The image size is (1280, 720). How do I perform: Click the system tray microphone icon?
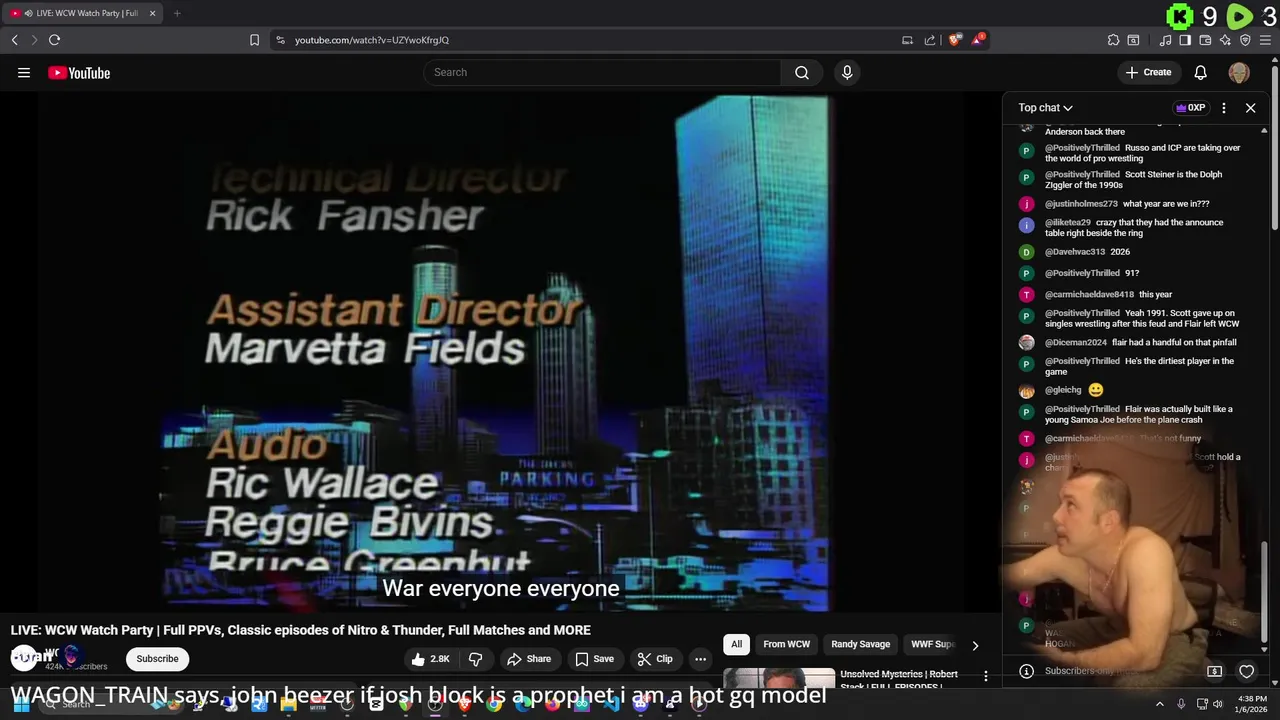point(1180,704)
